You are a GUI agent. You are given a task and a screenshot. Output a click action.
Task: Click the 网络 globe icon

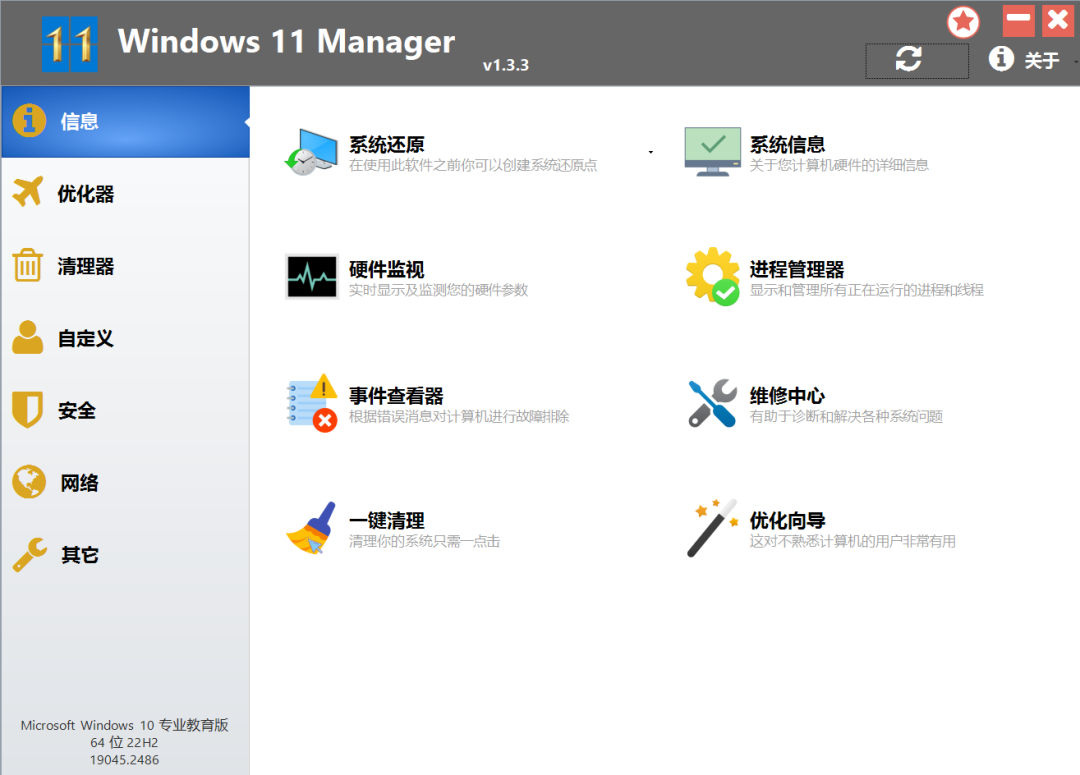point(29,482)
